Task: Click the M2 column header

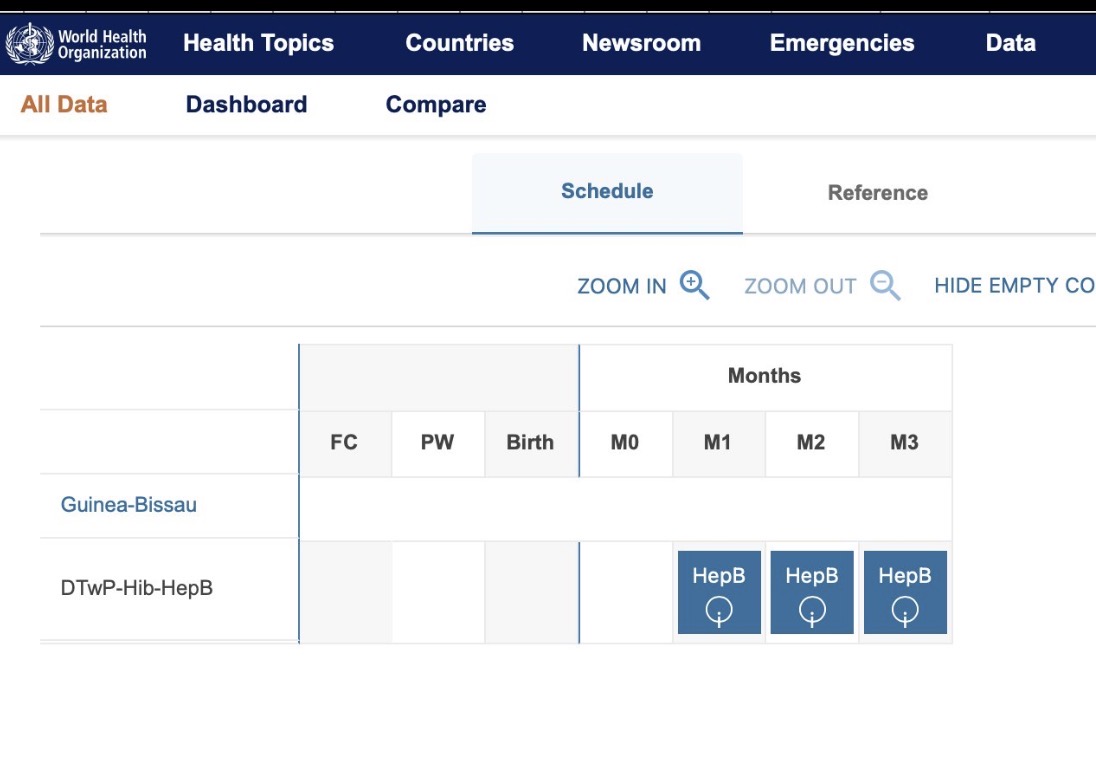Action: [x=811, y=443]
